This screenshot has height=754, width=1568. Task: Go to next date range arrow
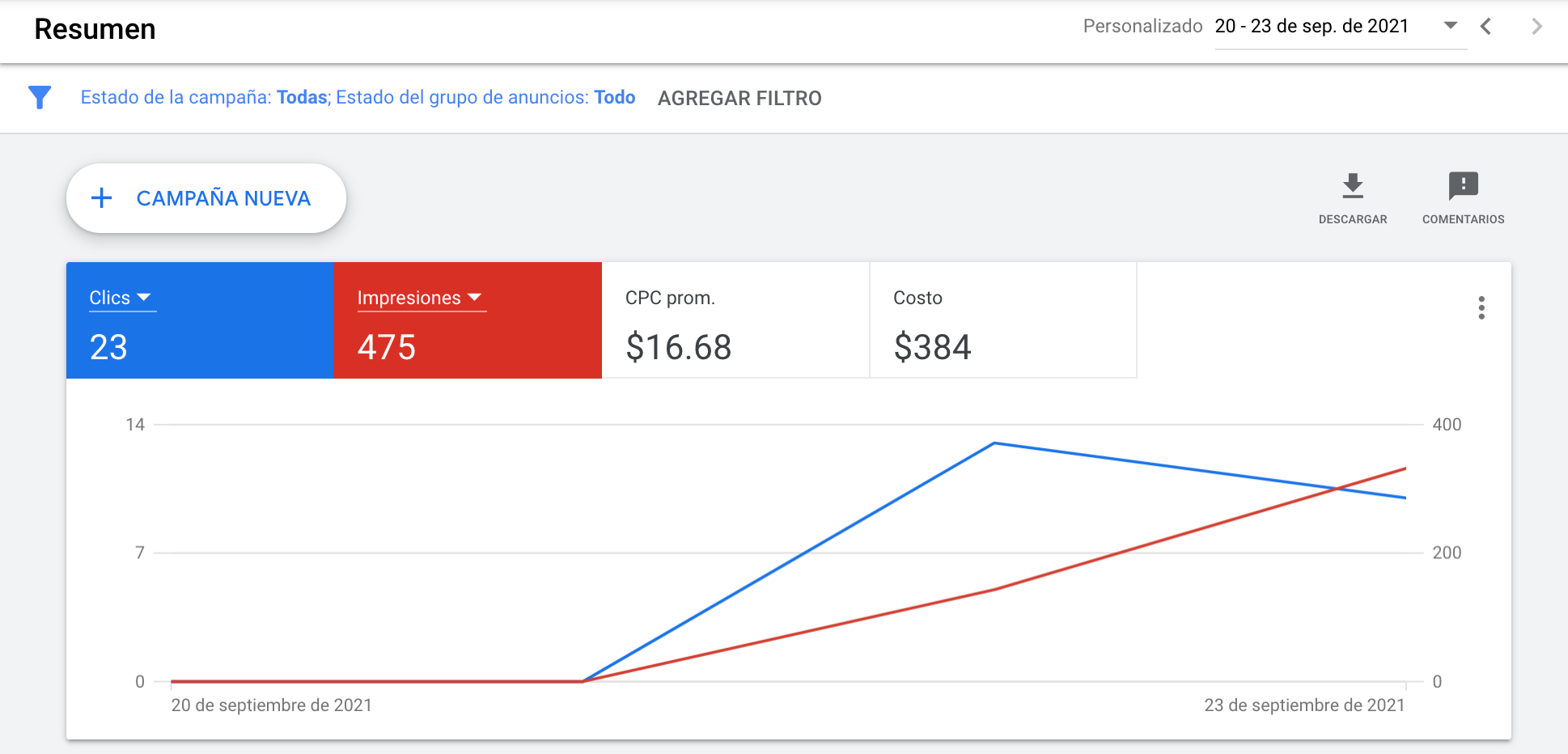[1536, 27]
